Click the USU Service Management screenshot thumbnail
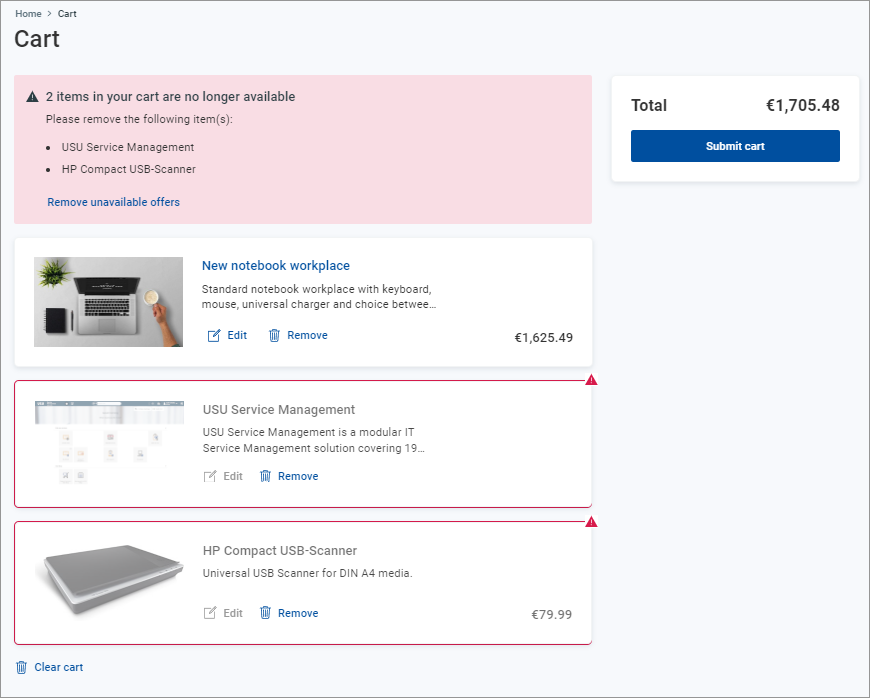 click(108, 443)
